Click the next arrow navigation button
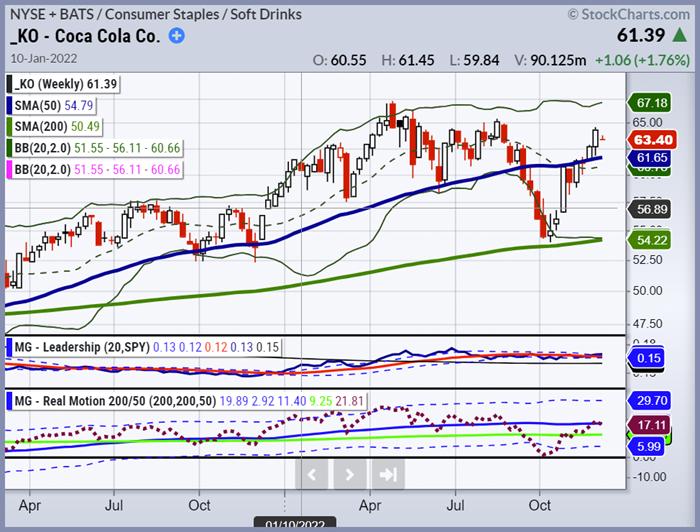Screen dimensions: 700x532 (350, 472)
